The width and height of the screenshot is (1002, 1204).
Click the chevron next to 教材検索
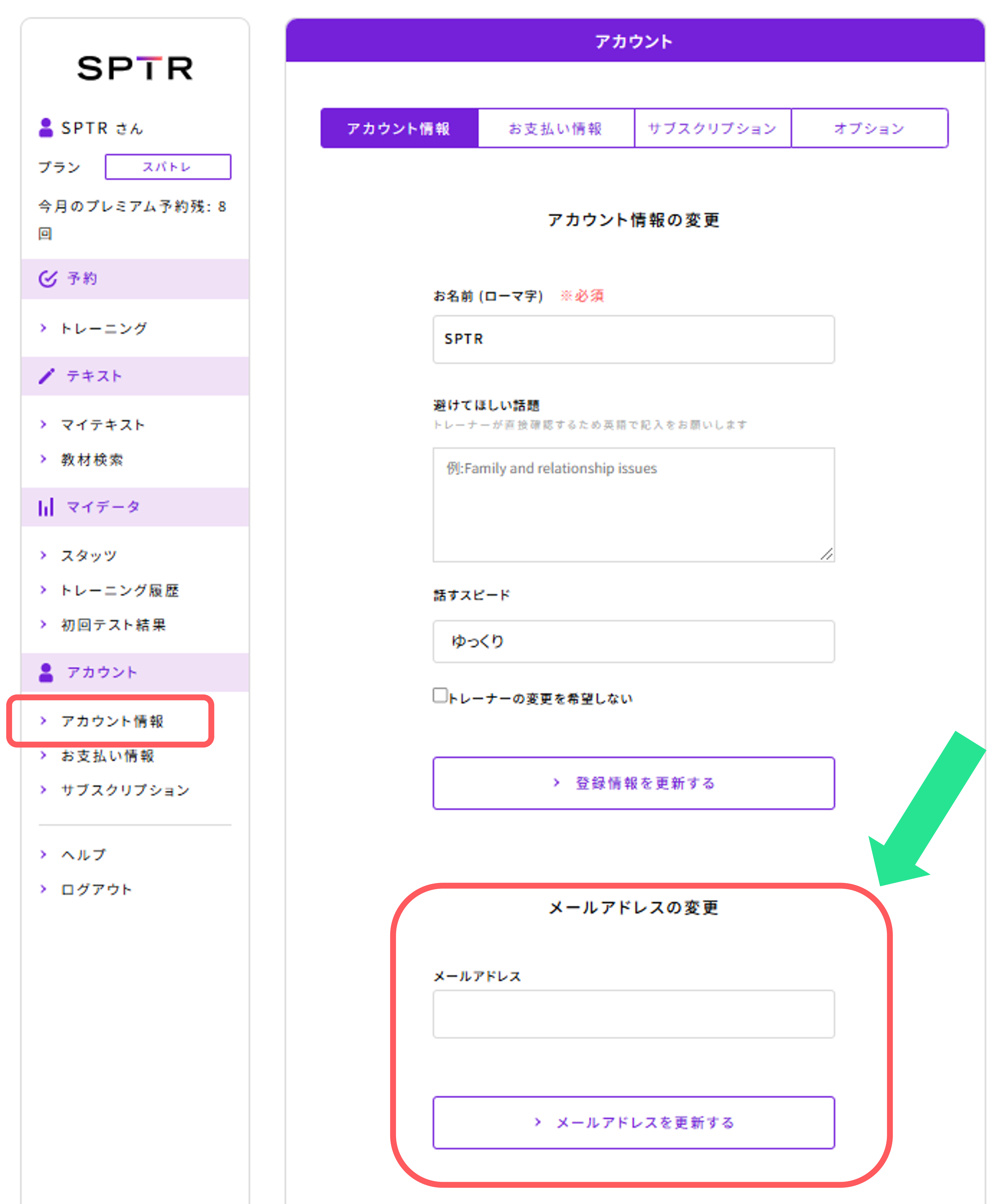pyautogui.click(x=44, y=459)
